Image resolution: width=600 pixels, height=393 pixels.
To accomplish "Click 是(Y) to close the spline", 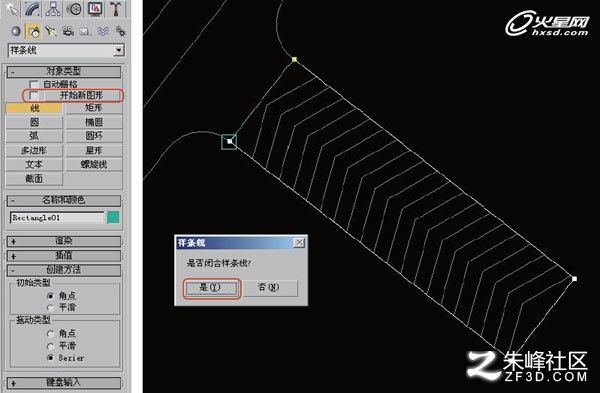I will point(211,288).
